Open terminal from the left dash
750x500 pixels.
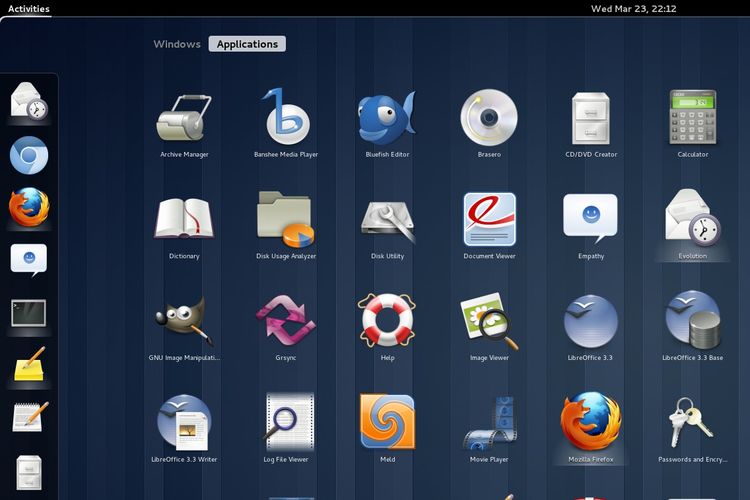(x=29, y=312)
